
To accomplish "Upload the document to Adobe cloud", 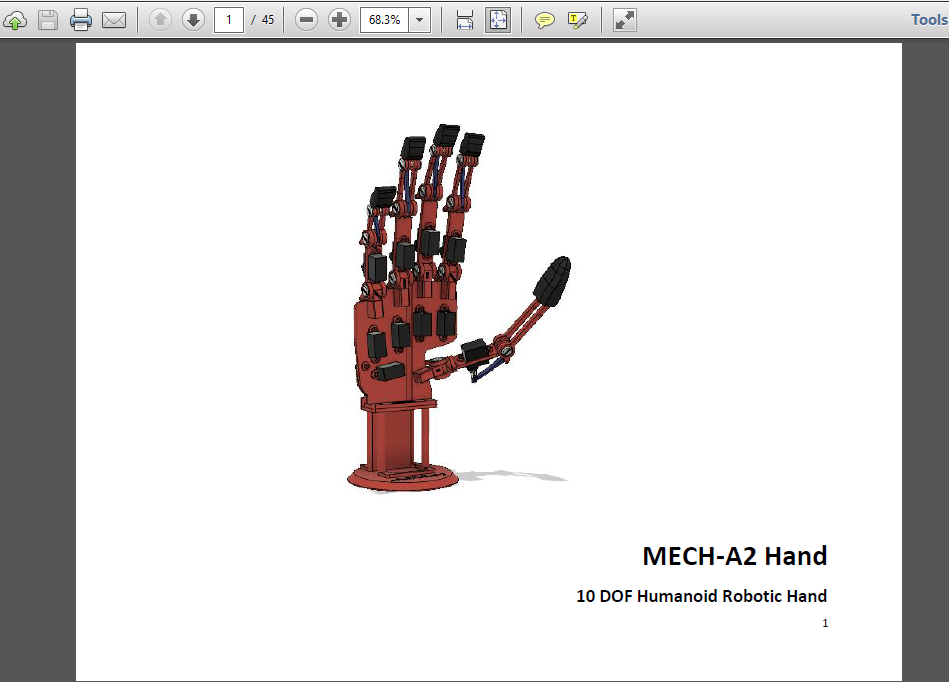I will tap(14, 19).
